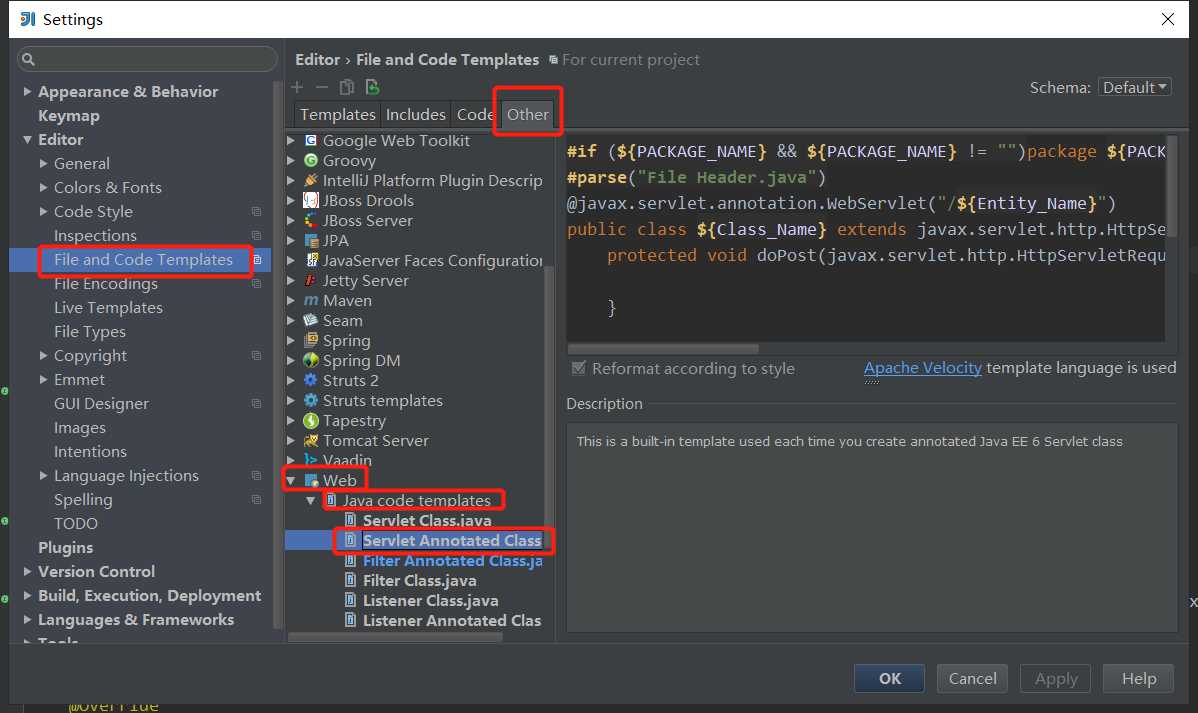
Task: Toggle Reformat according to style checkbox
Action: pos(578,368)
